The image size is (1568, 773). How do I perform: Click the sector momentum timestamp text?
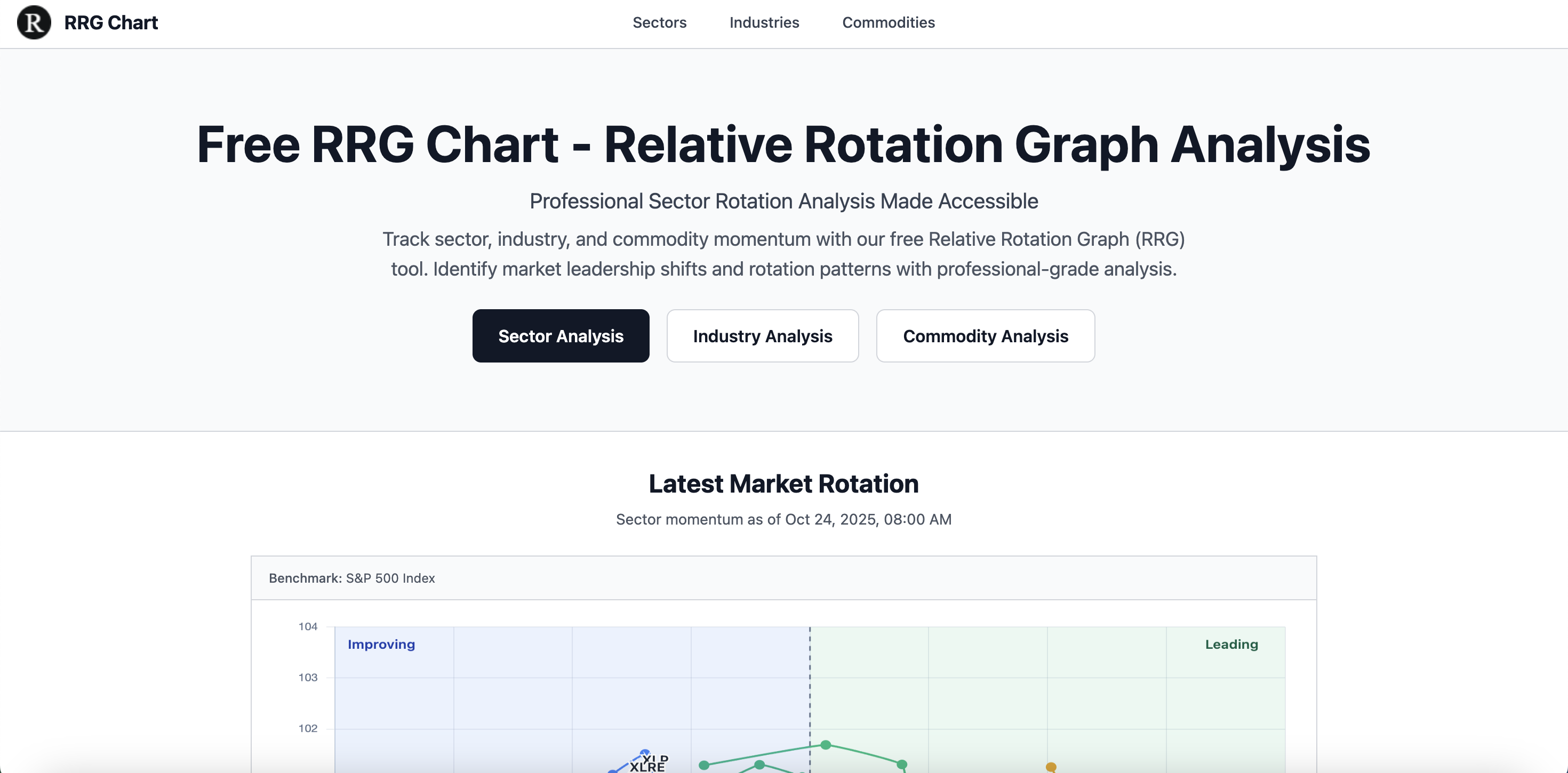pos(783,519)
